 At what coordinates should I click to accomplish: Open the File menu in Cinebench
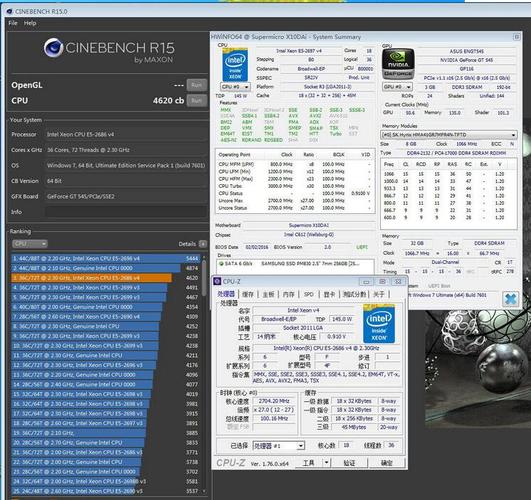click(13, 23)
